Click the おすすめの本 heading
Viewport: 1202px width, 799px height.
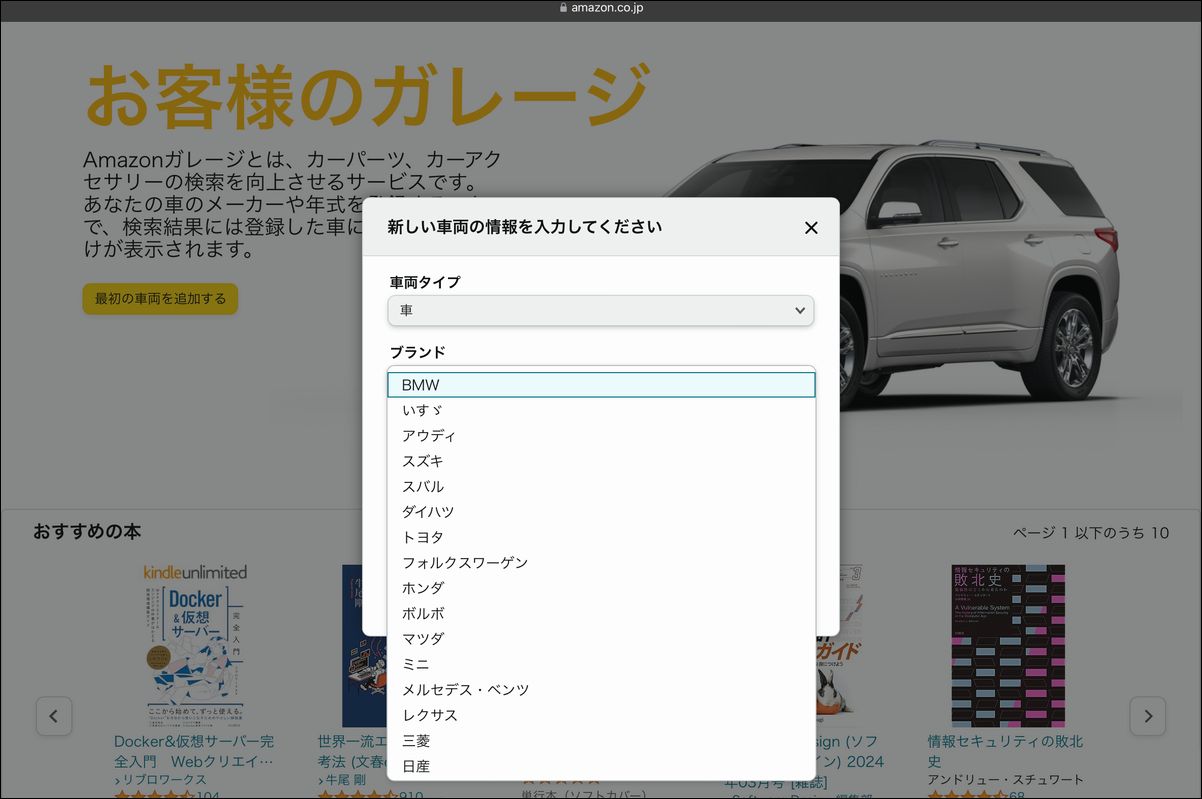87,531
